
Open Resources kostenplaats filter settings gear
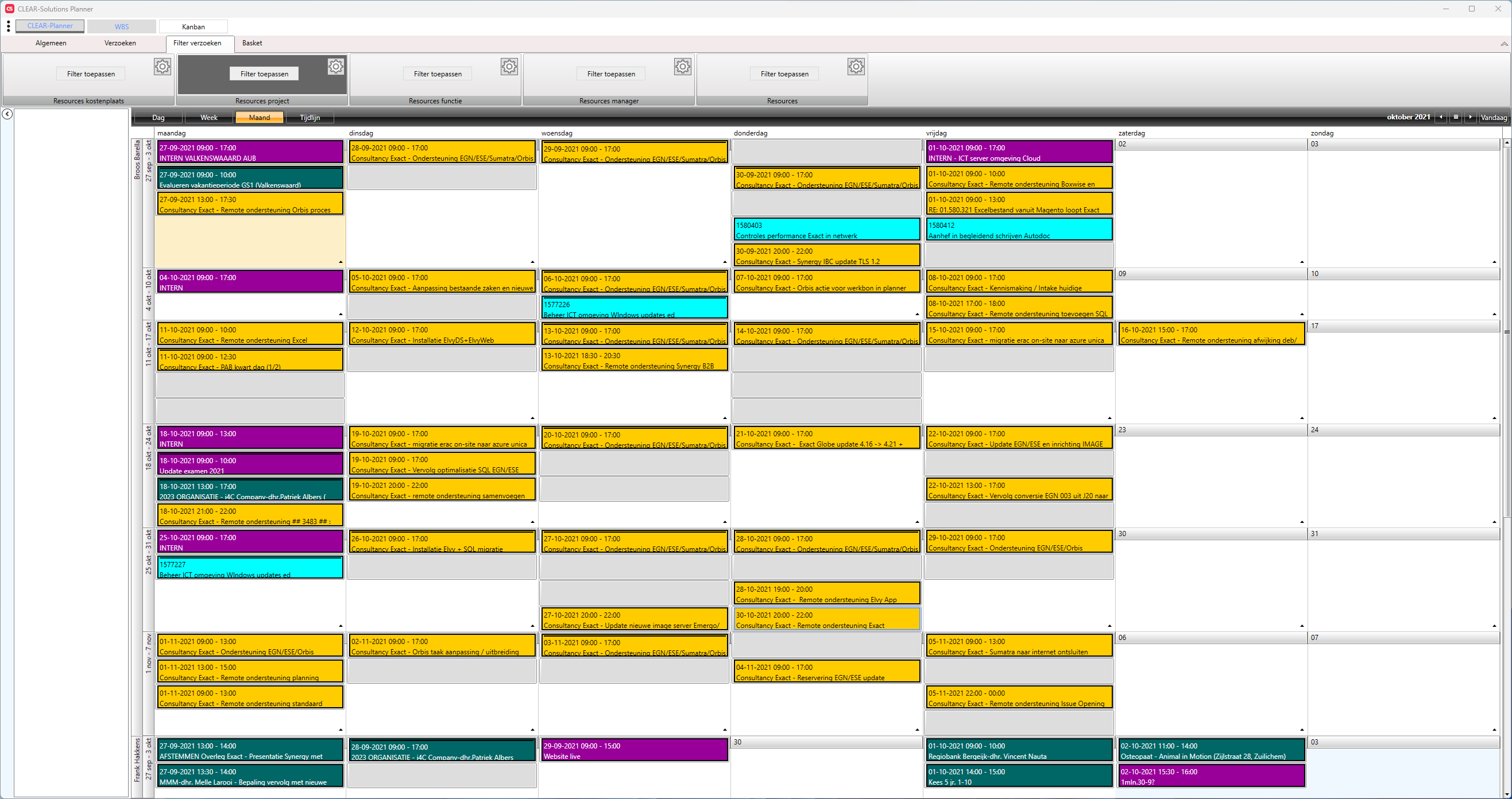coord(163,67)
